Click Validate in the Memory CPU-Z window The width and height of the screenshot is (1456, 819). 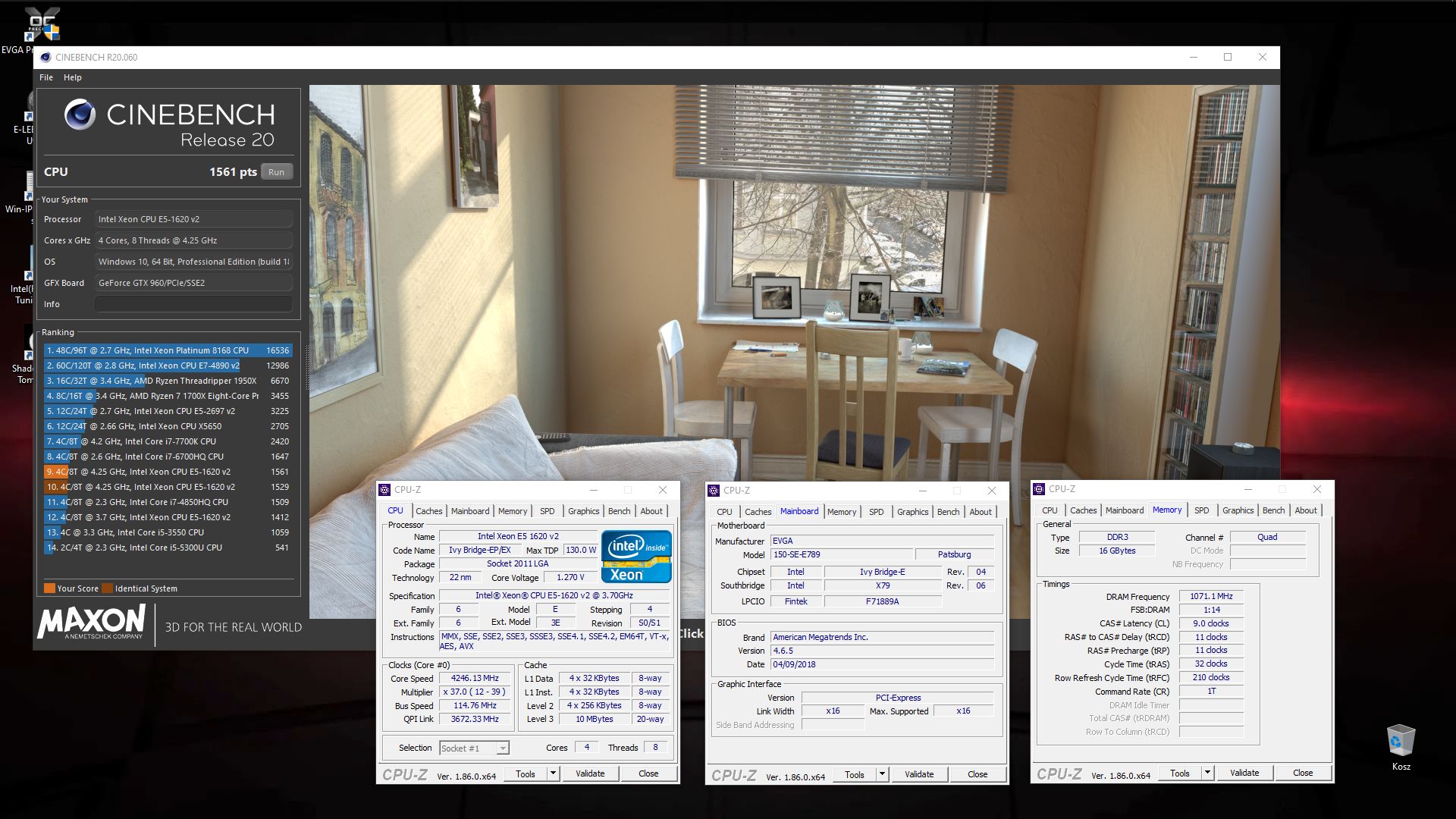pos(1244,773)
